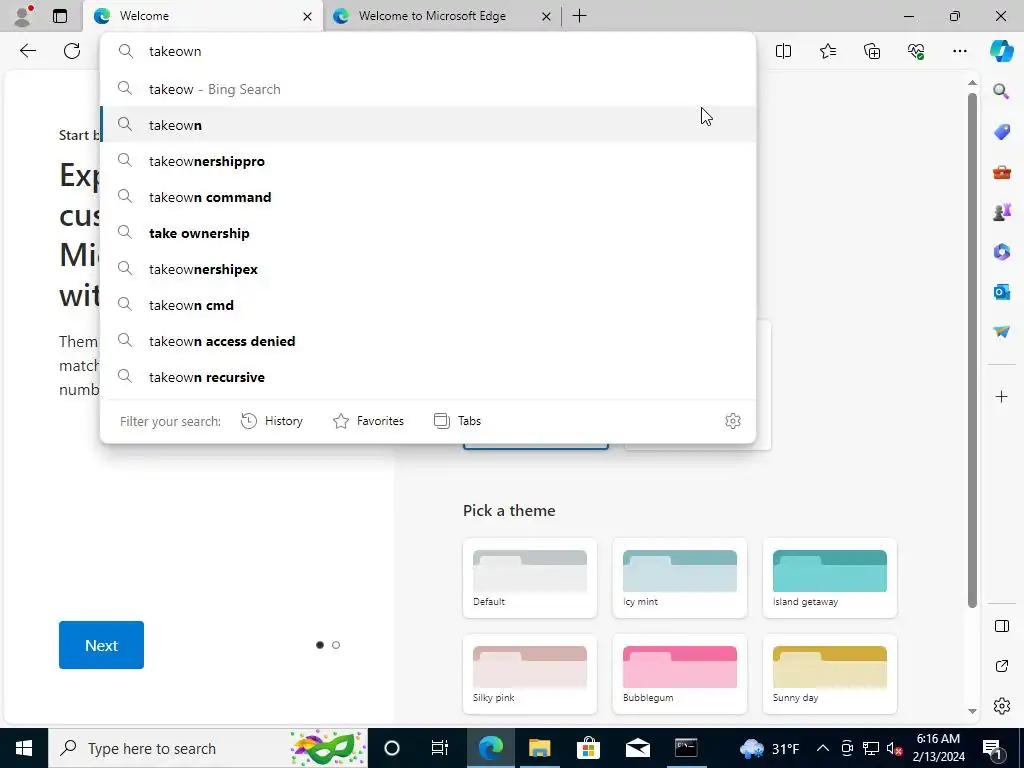Open a new tab with the plus button
The width and height of the screenshot is (1024, 768).
pos(579,16)
